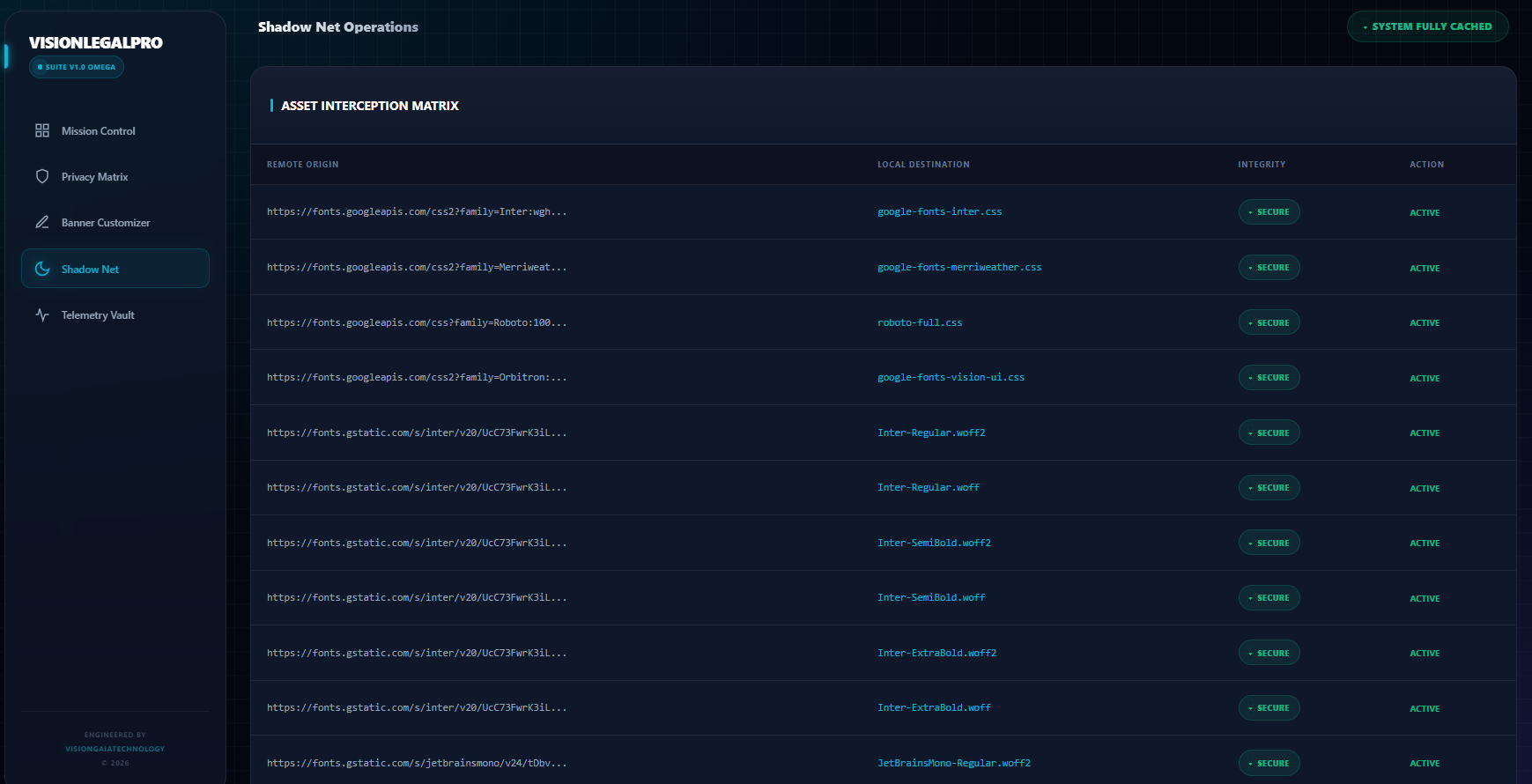Select the roboto-full.css destination

pos(920,322)
